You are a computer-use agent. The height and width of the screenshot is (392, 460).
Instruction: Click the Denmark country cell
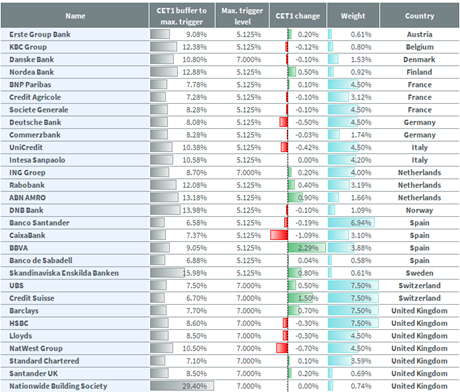419,60
